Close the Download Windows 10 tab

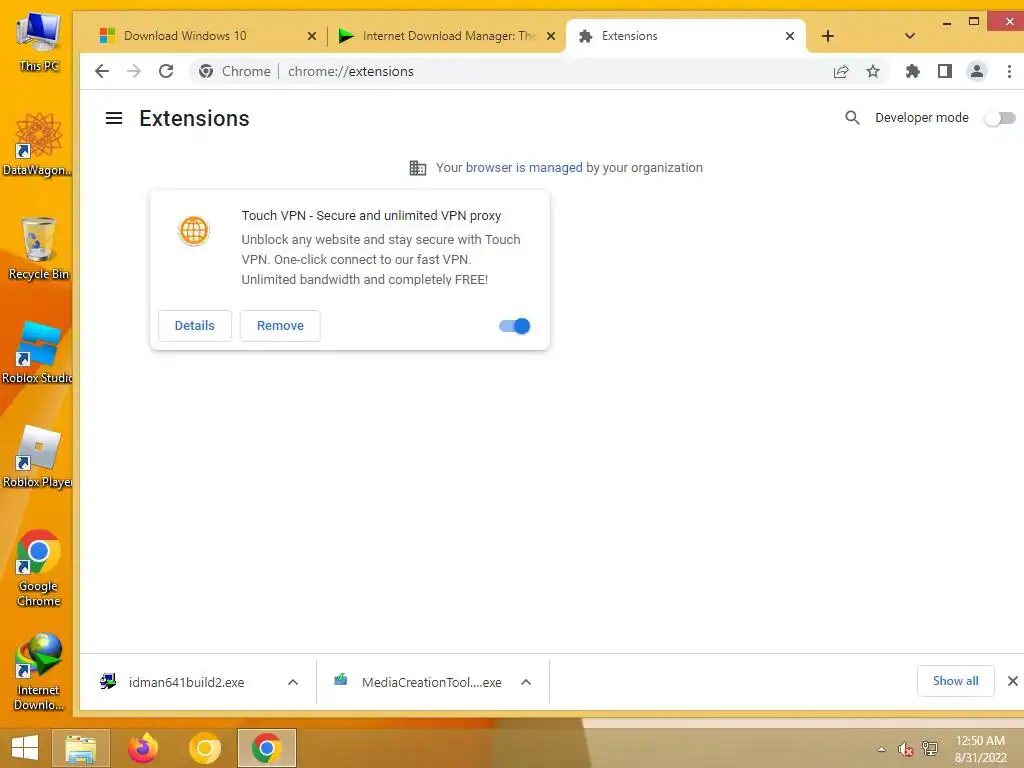point(312,36)
